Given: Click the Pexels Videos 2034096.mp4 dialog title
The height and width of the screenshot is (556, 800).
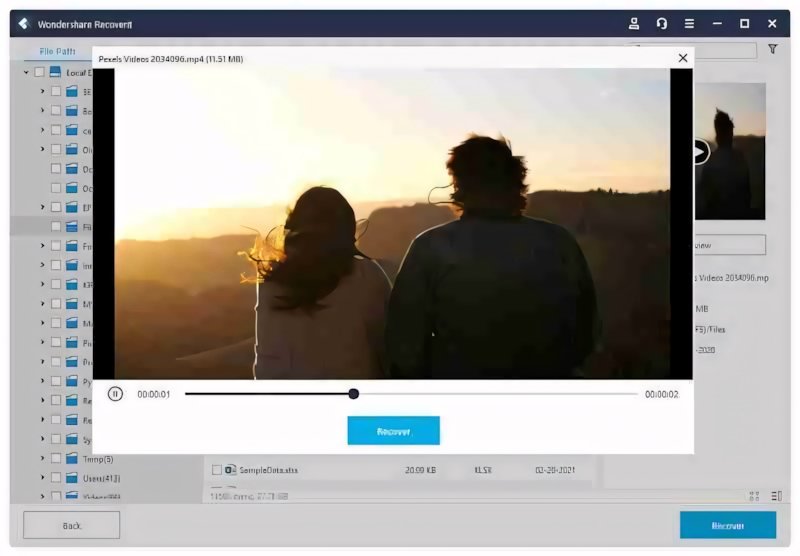Looking at the screenshot, I should click(170, 59).
